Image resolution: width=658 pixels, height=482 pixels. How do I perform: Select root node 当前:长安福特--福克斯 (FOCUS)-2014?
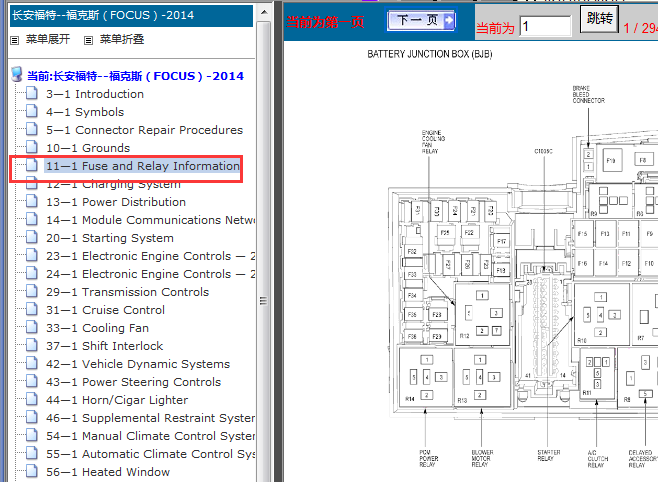(135, 76)
